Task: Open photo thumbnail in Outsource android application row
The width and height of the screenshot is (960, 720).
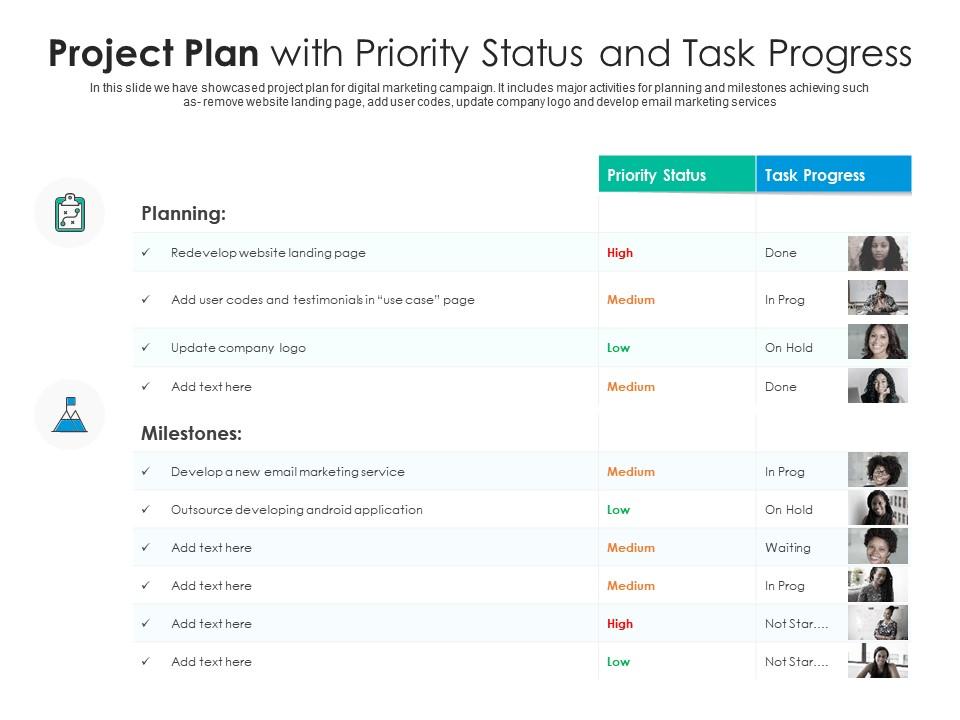Action: coord(878,508)
